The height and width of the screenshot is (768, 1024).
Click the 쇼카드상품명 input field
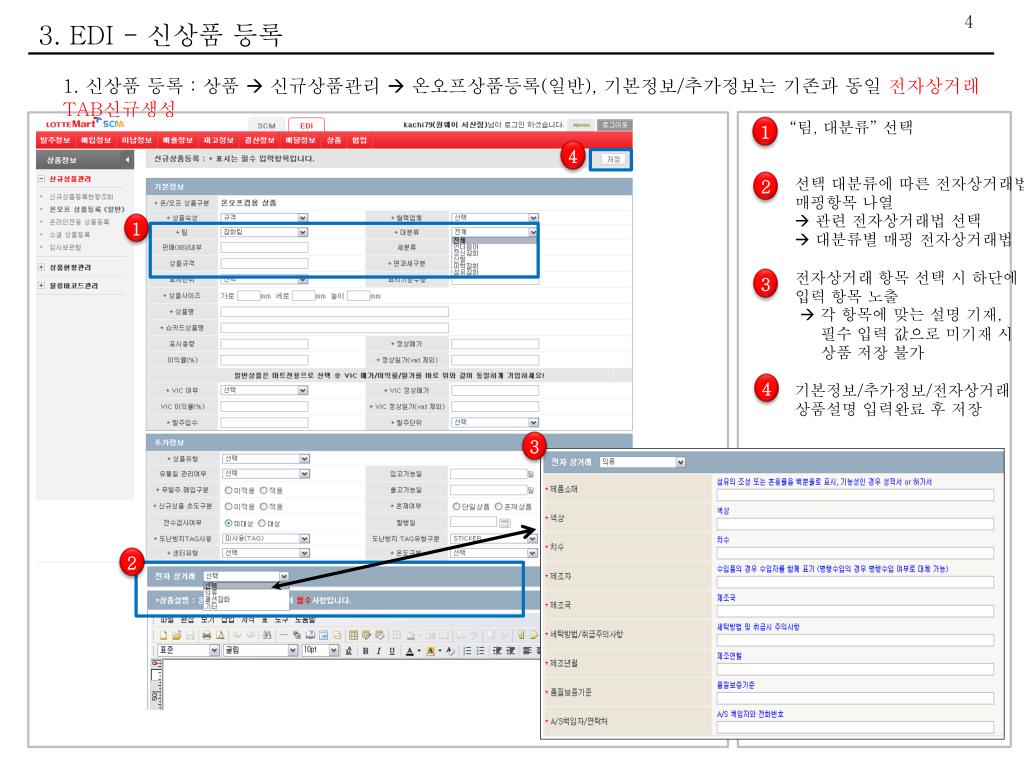[334, 328]
